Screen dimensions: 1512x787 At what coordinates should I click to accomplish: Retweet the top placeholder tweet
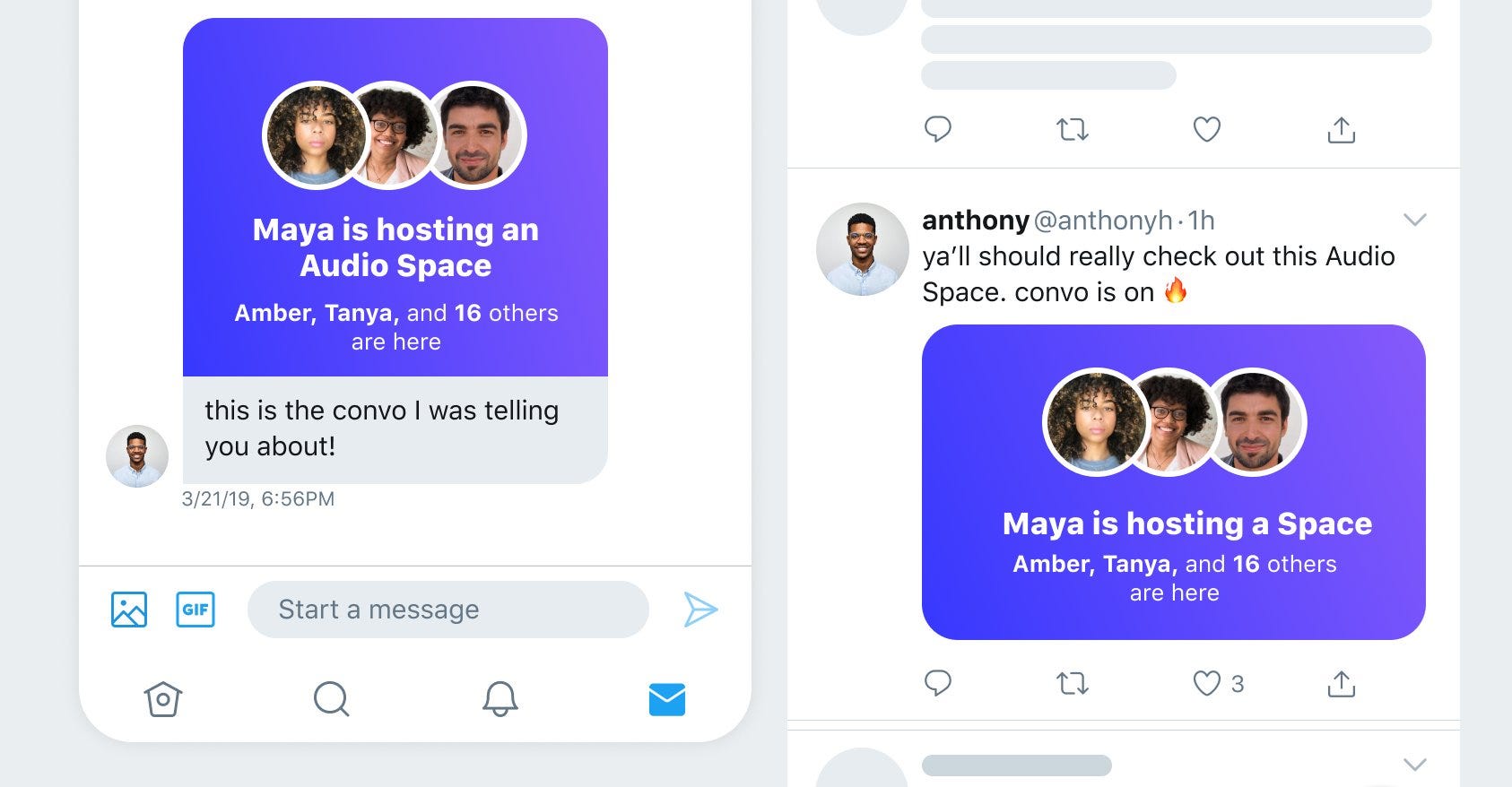(1073, 130)
